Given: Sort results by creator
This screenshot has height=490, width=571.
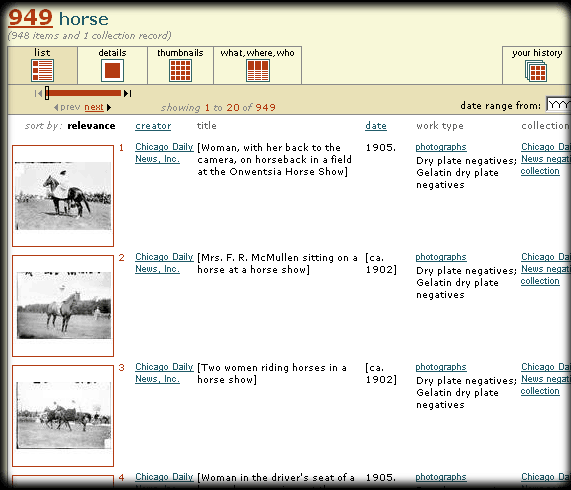Looking at the screenshot, I should click(x=153, y=126).
